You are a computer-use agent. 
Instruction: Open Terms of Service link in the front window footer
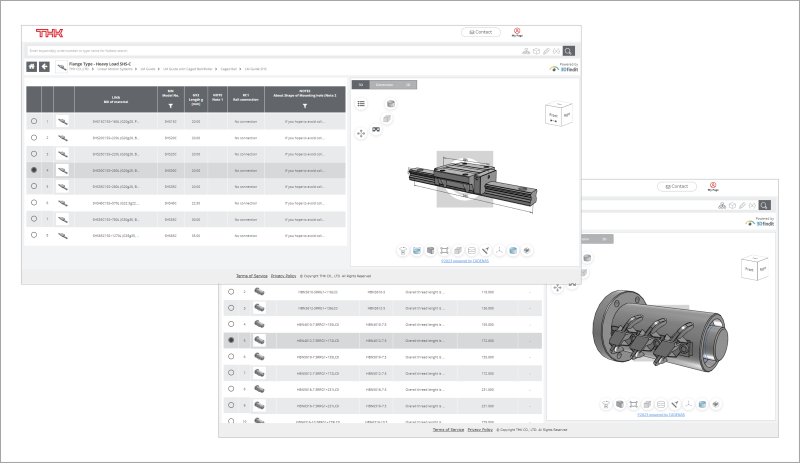click(249, 275)
